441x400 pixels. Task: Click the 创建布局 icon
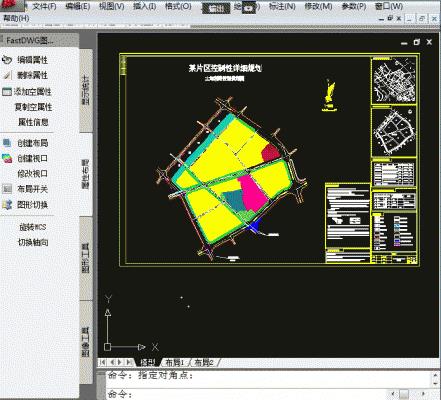pos(7,143)
